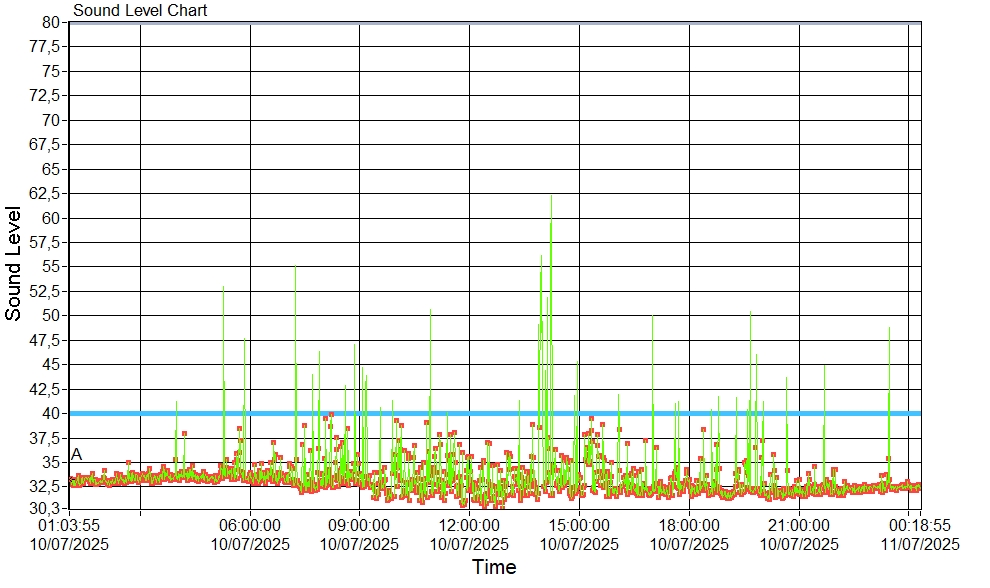Click the 72,5 y-axis tick label
Screen dimensions: 990x588
46,95
